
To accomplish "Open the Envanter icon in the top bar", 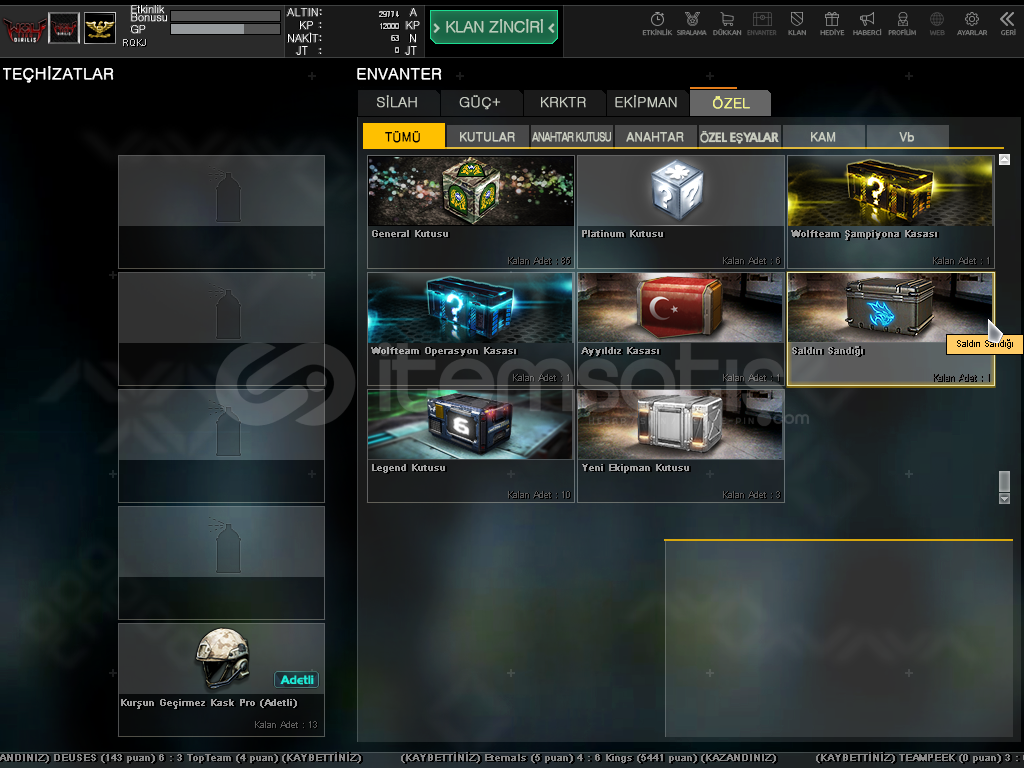I will click(761, 24).
